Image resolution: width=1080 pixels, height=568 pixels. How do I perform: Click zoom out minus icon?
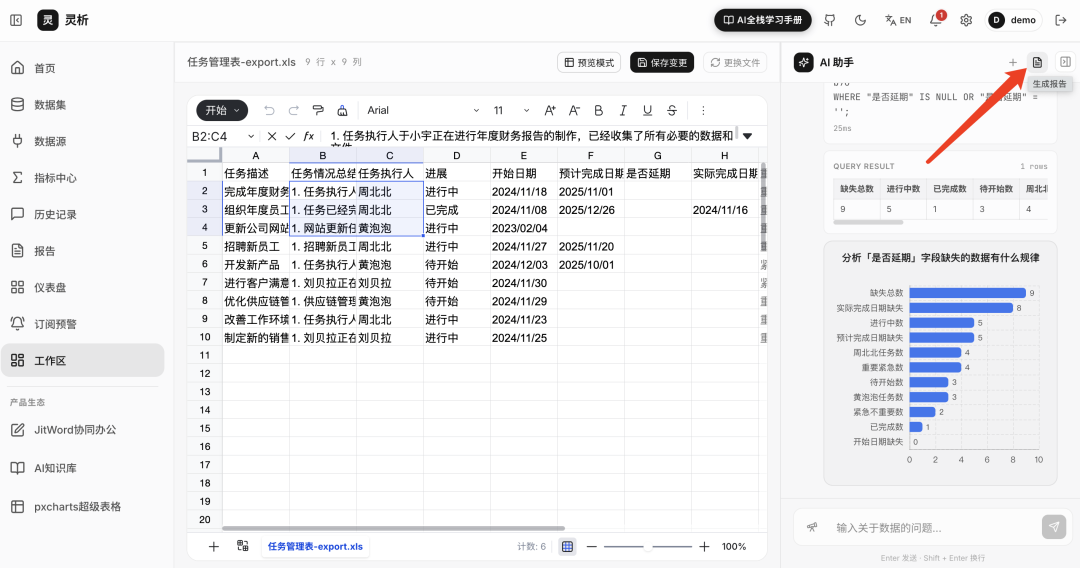click(592, 547)
